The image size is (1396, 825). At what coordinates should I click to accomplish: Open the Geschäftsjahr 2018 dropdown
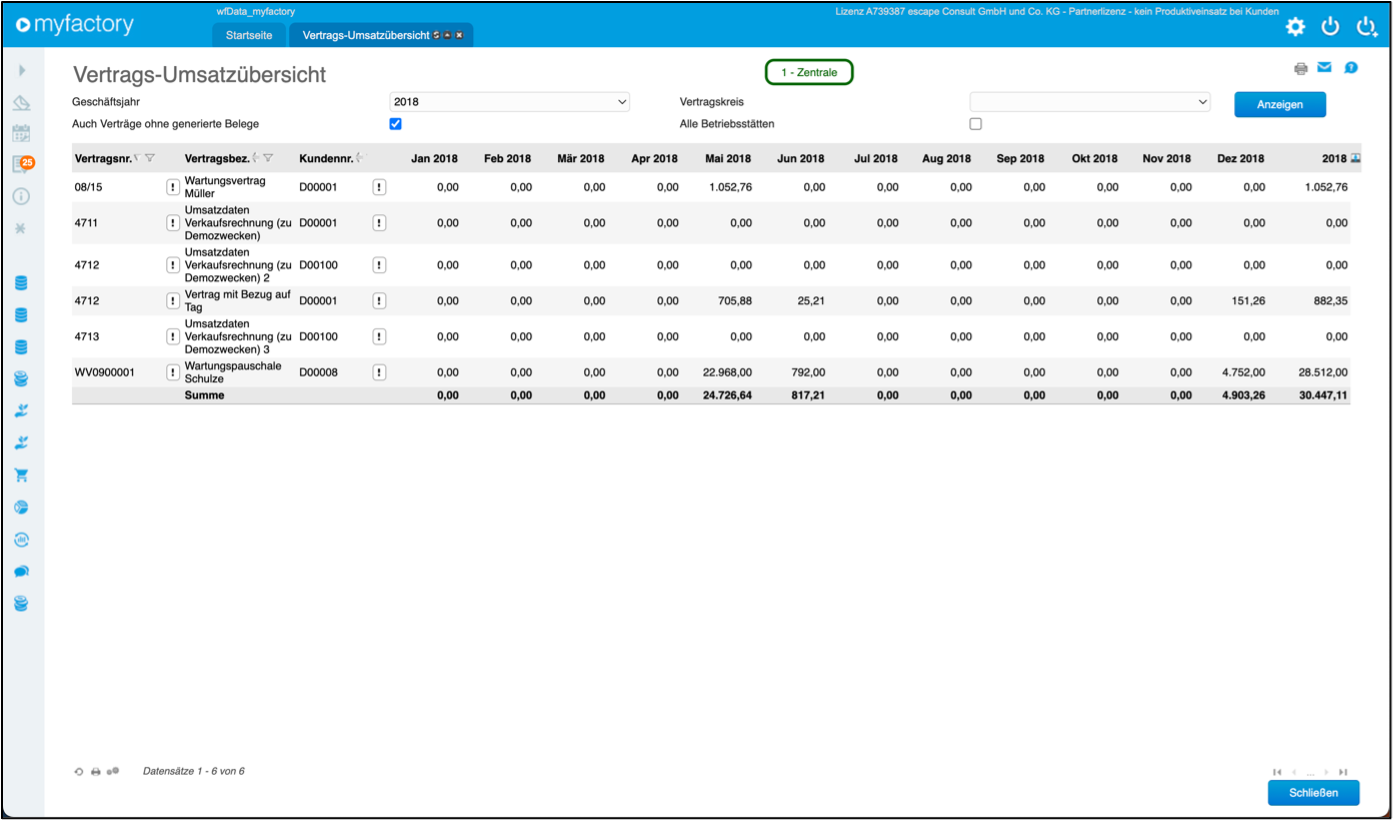click(x=509, y=102)
